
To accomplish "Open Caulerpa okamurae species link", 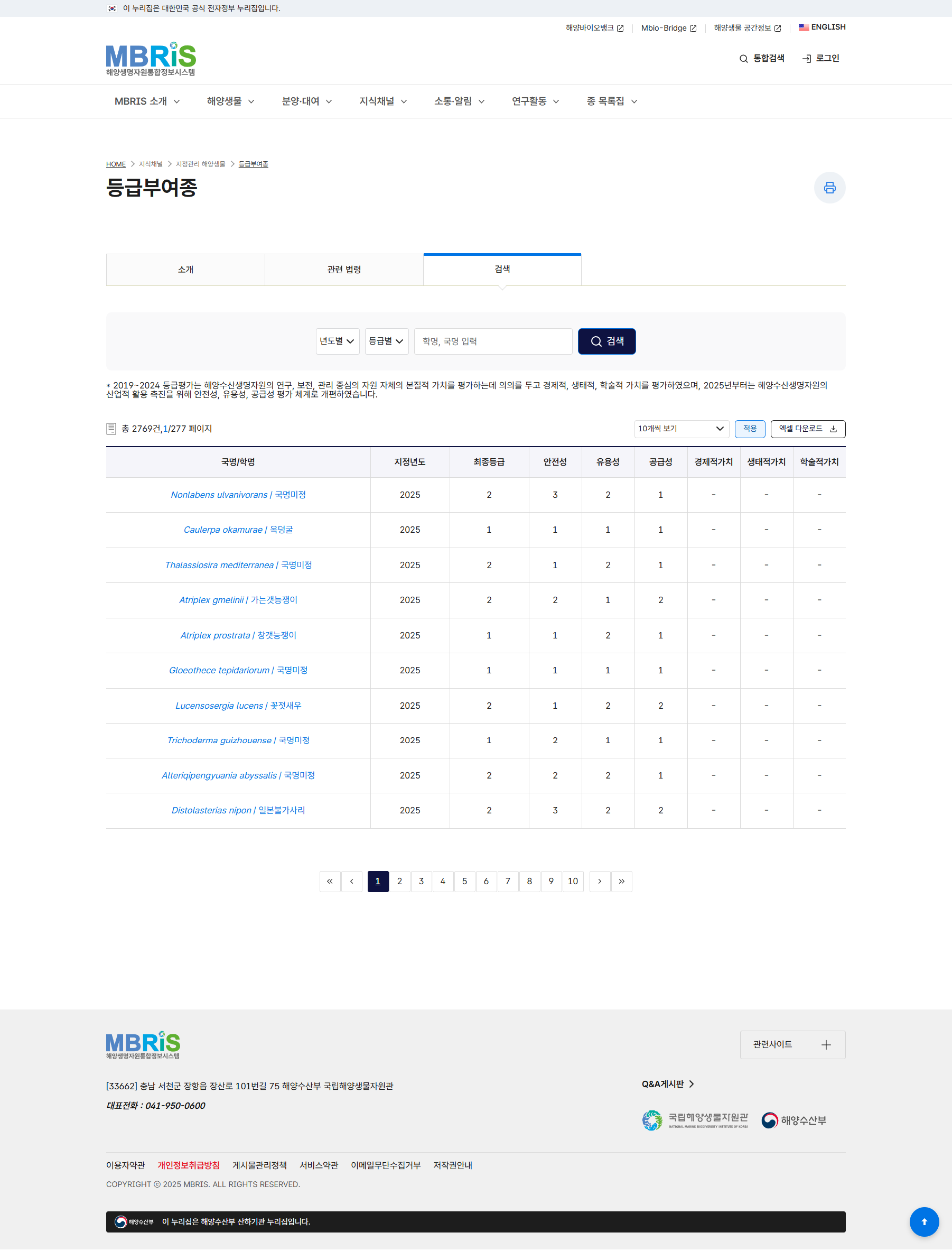I will coord(238,530).
